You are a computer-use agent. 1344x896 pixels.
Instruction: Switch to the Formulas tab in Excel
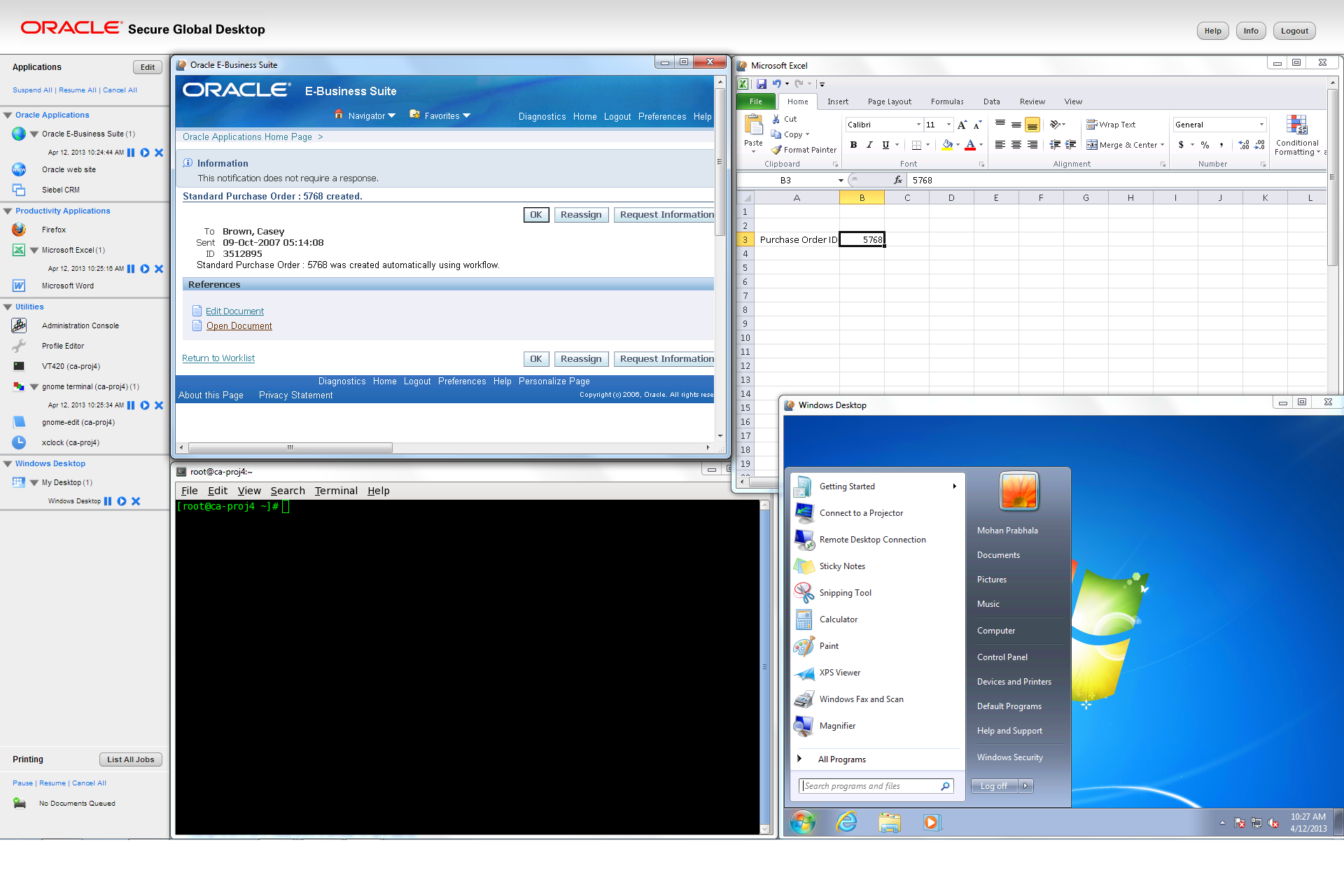point(946,101)
